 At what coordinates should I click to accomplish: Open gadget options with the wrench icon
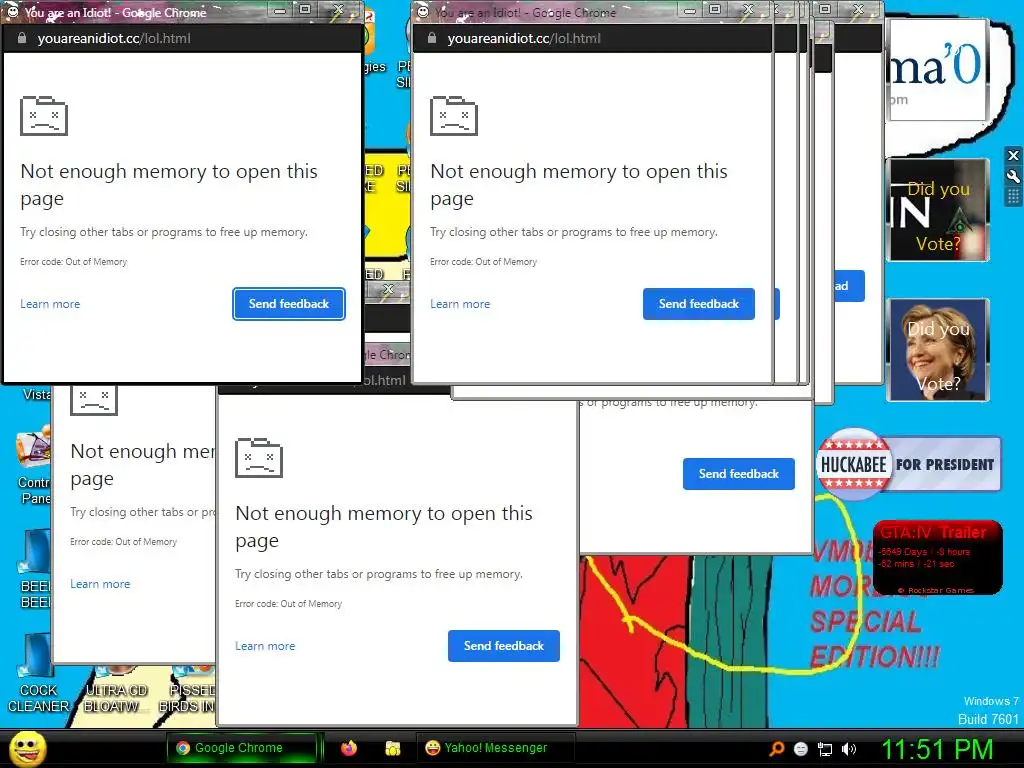point(1013,176)
